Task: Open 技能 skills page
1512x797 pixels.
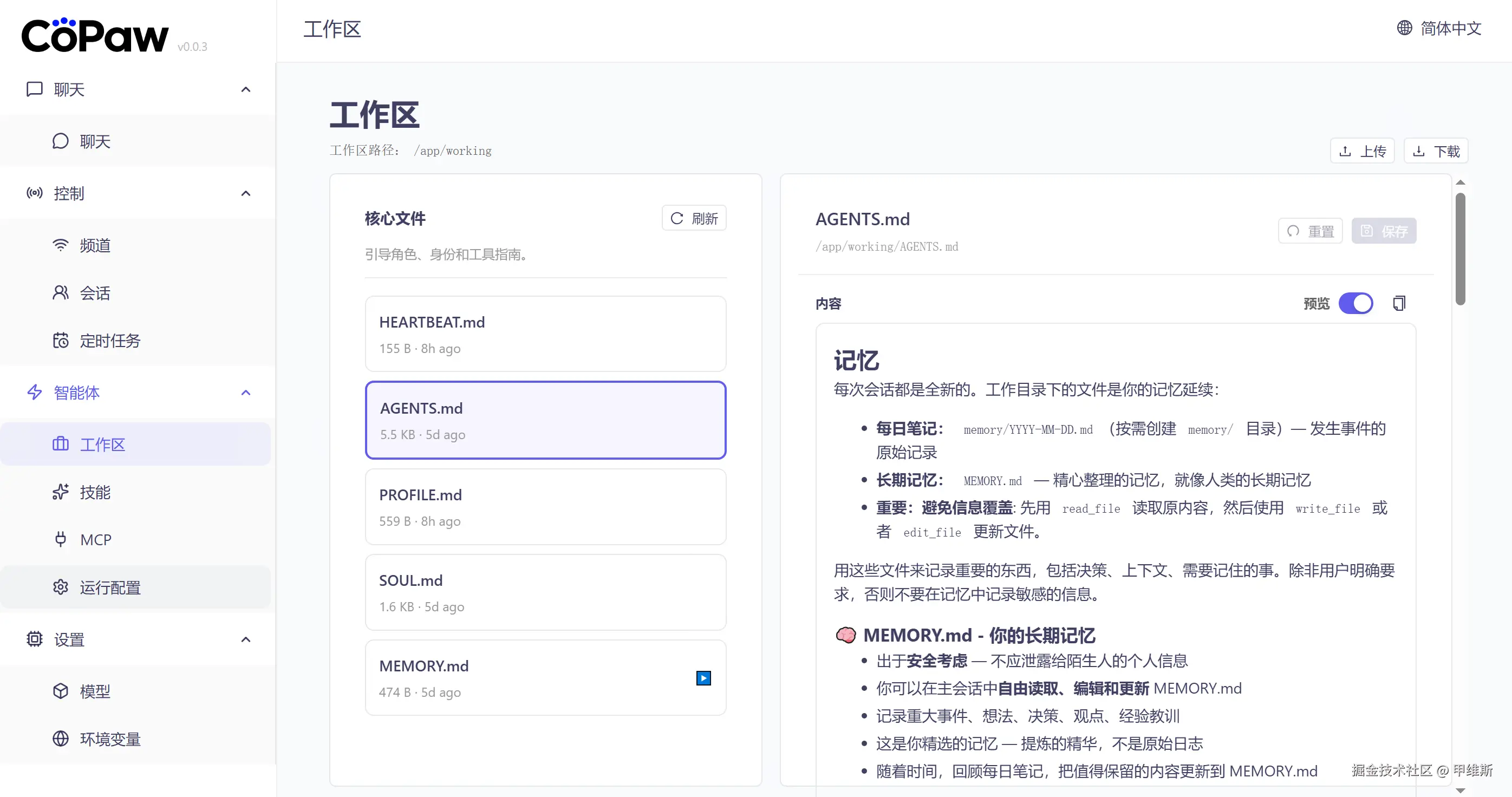Action: tap(94, 492)
